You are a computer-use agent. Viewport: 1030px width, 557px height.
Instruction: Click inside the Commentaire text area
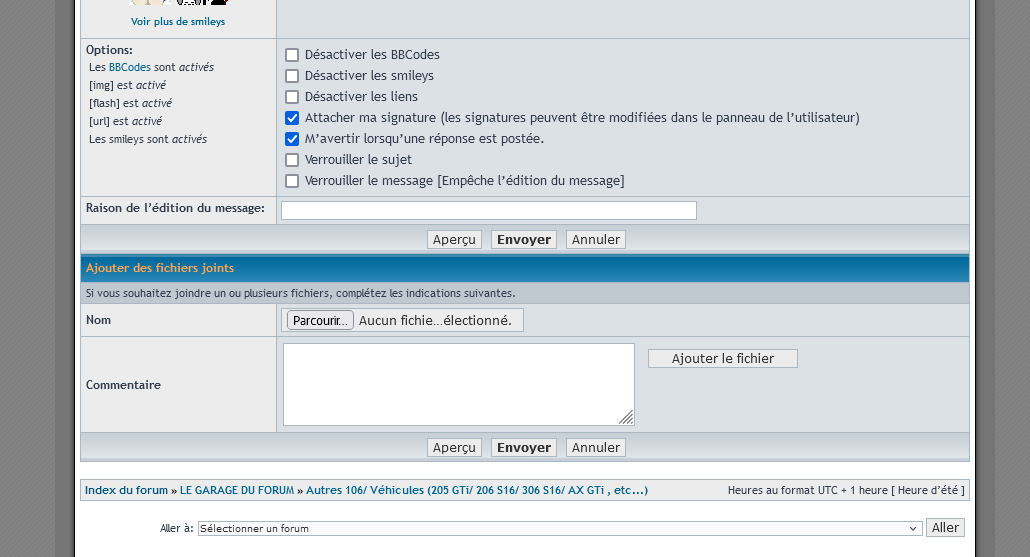click(x=458, y=384)
